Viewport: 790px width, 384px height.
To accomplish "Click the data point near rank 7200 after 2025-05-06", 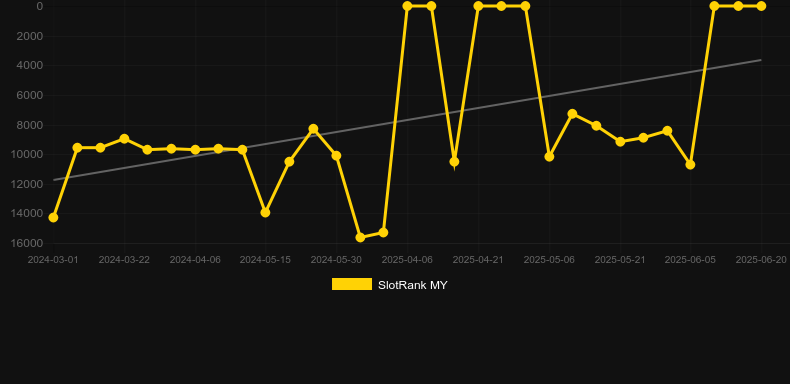I will [572, 114].
